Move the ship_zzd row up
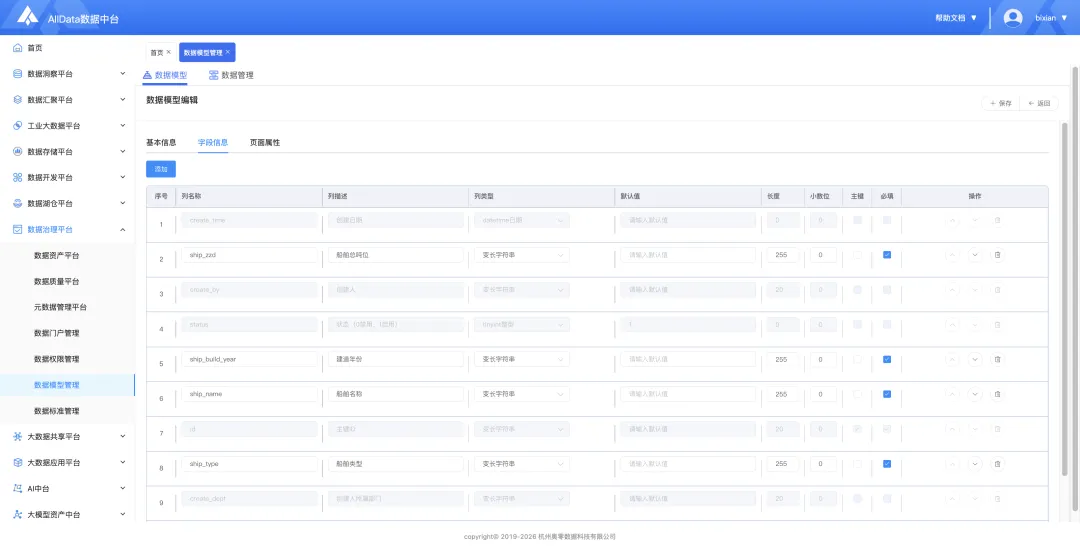1080x548 pixels. click(952, 255)
